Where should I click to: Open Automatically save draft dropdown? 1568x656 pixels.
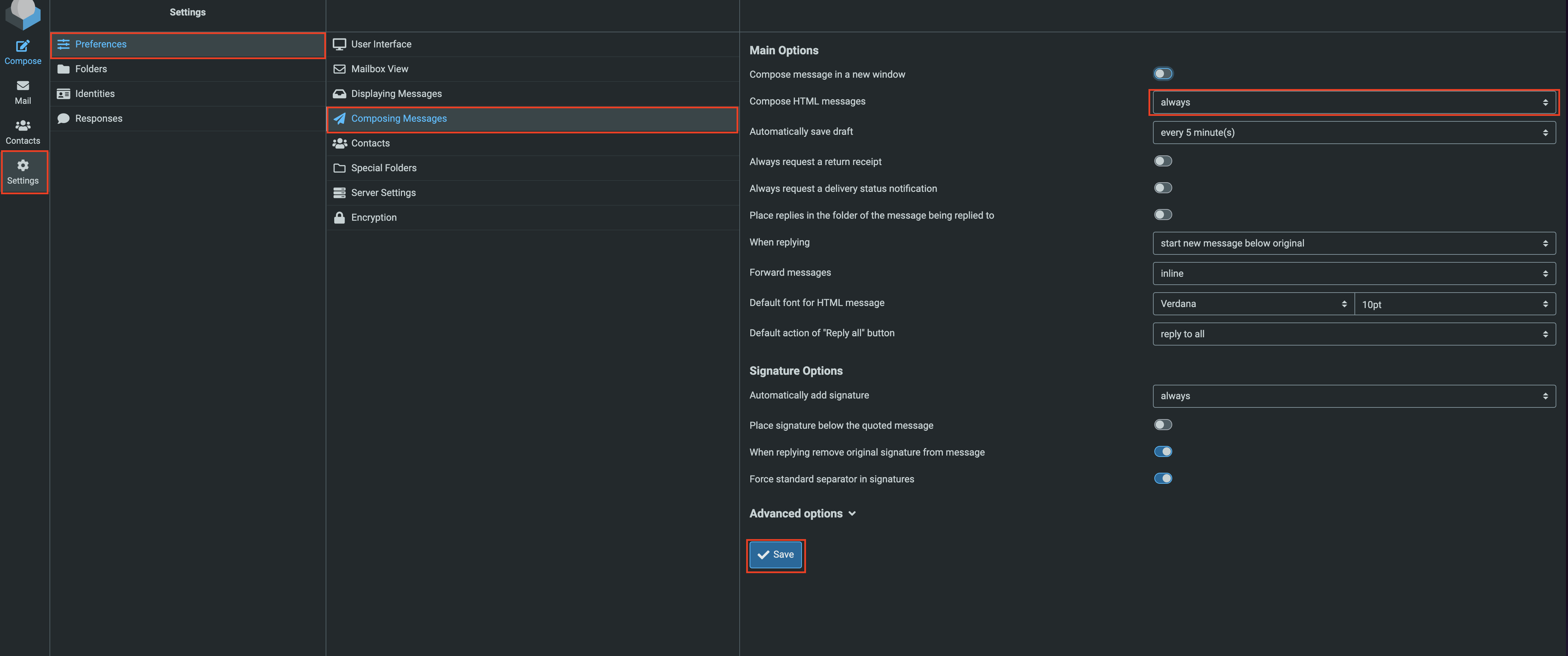1354,133
